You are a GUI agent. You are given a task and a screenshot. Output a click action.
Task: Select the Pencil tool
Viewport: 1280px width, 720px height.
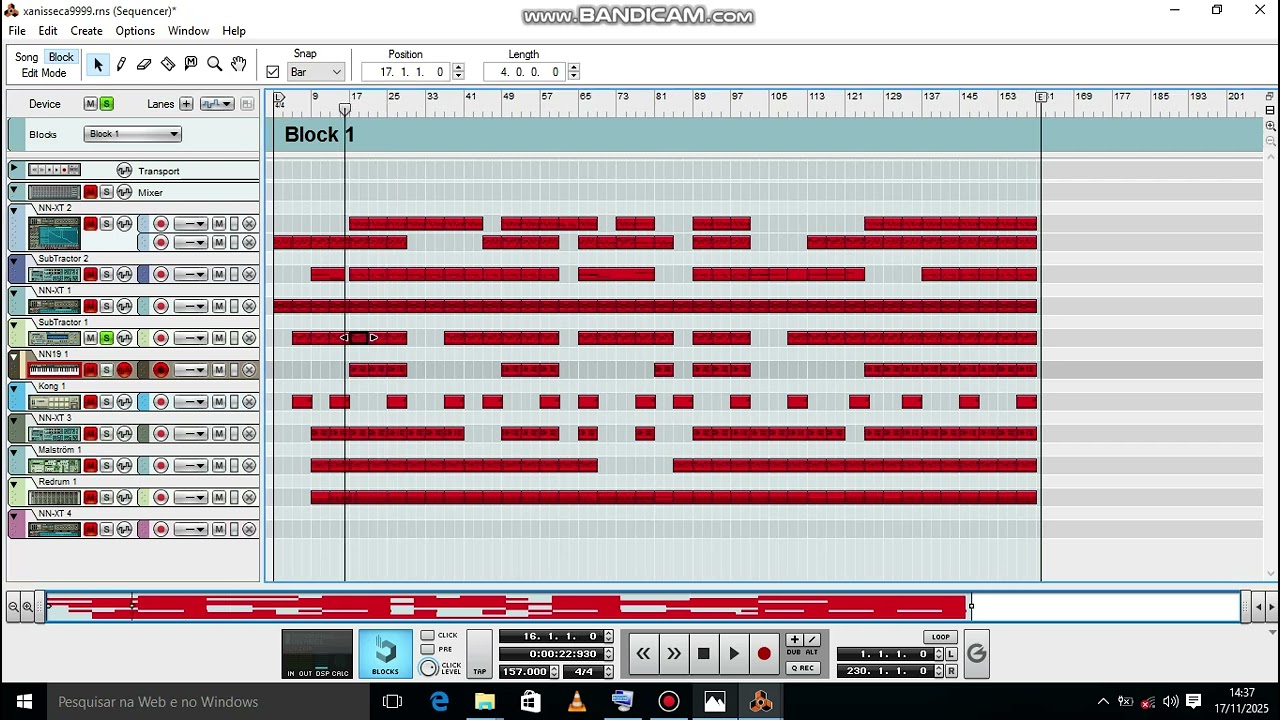tap(121, 64)
